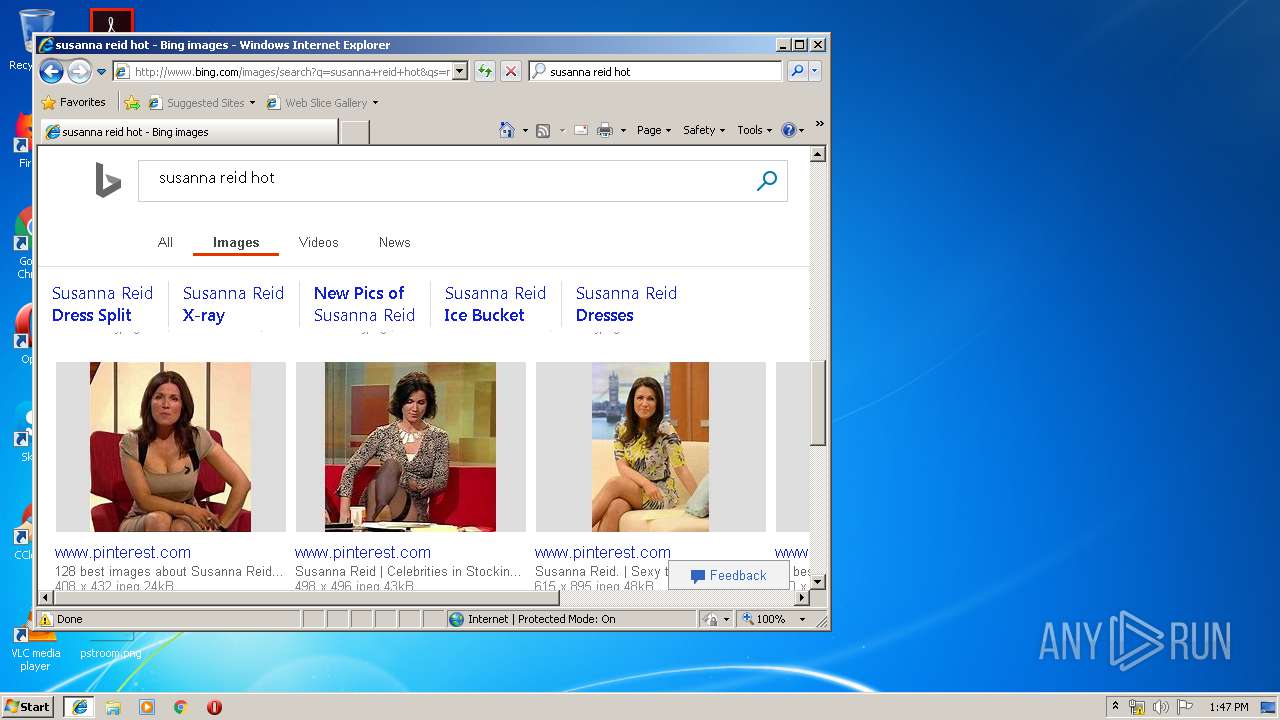Open third image thumbnail with Tower Bridge
The image size is (1280, 720).
650,447
